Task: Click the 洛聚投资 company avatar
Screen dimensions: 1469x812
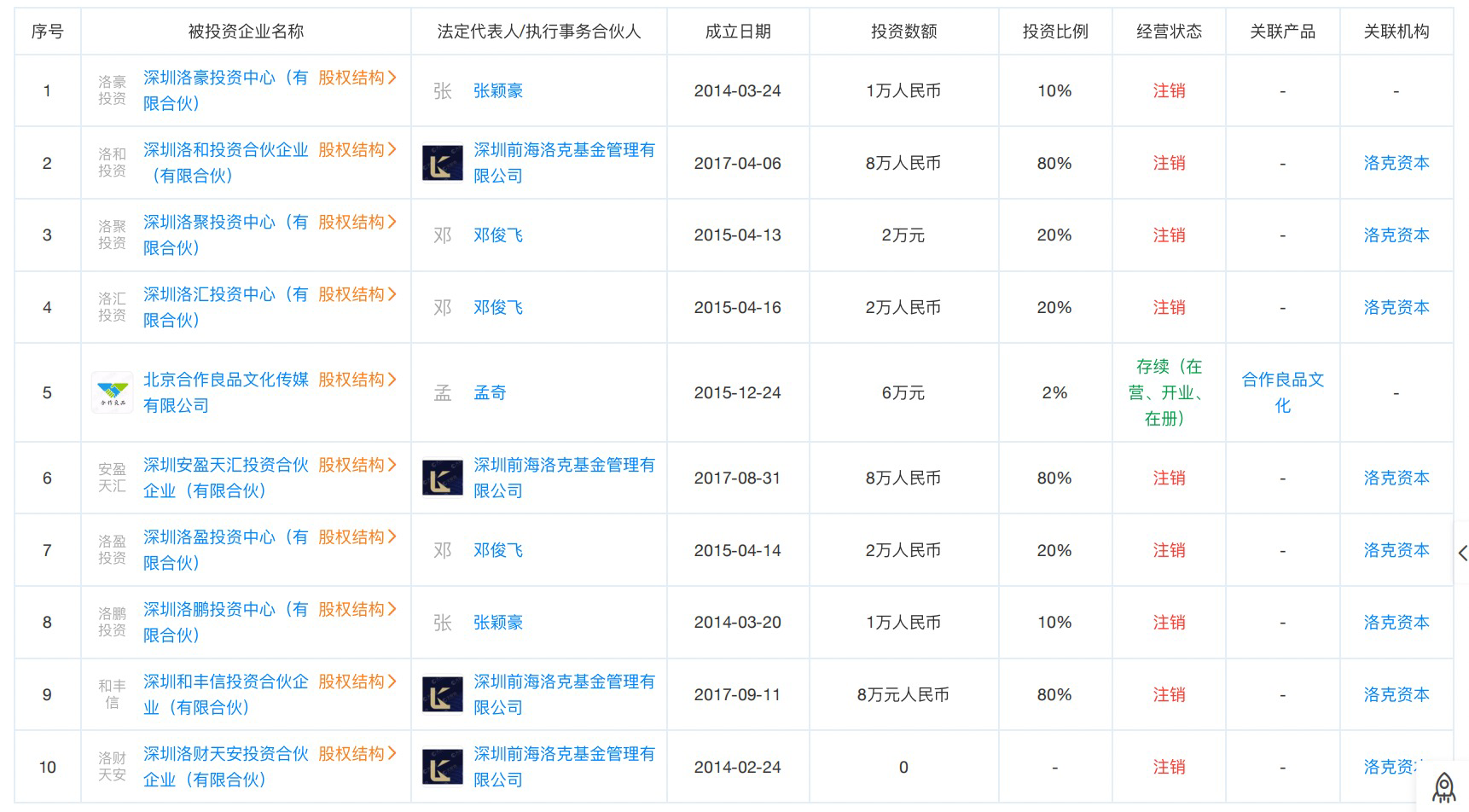Action: point(112,235)
